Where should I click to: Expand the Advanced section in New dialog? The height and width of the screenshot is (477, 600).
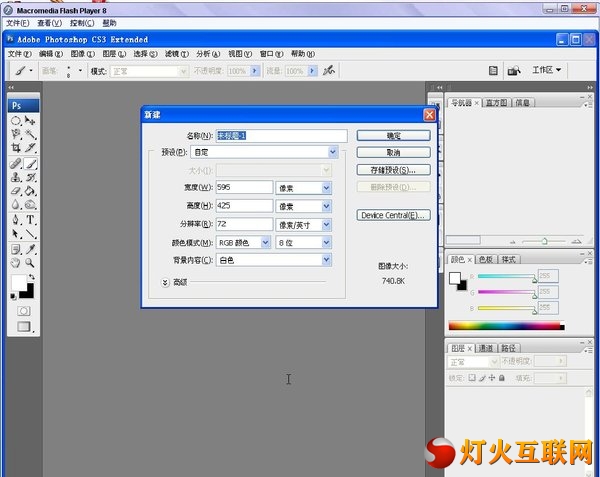coord(165,282)
